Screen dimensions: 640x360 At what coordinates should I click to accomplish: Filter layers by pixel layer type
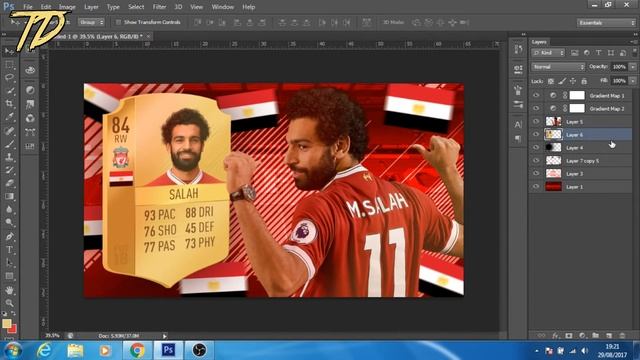coord(575,53)
